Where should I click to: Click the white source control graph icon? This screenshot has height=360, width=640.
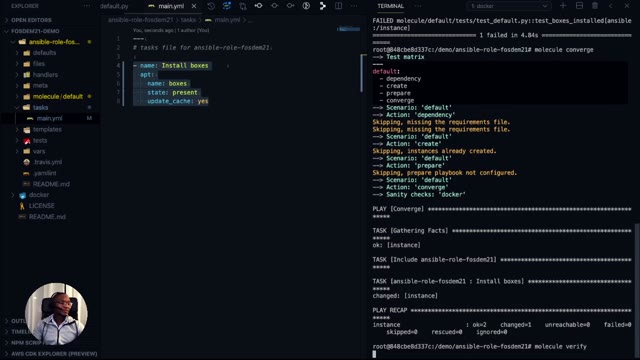tap(322, 6)
